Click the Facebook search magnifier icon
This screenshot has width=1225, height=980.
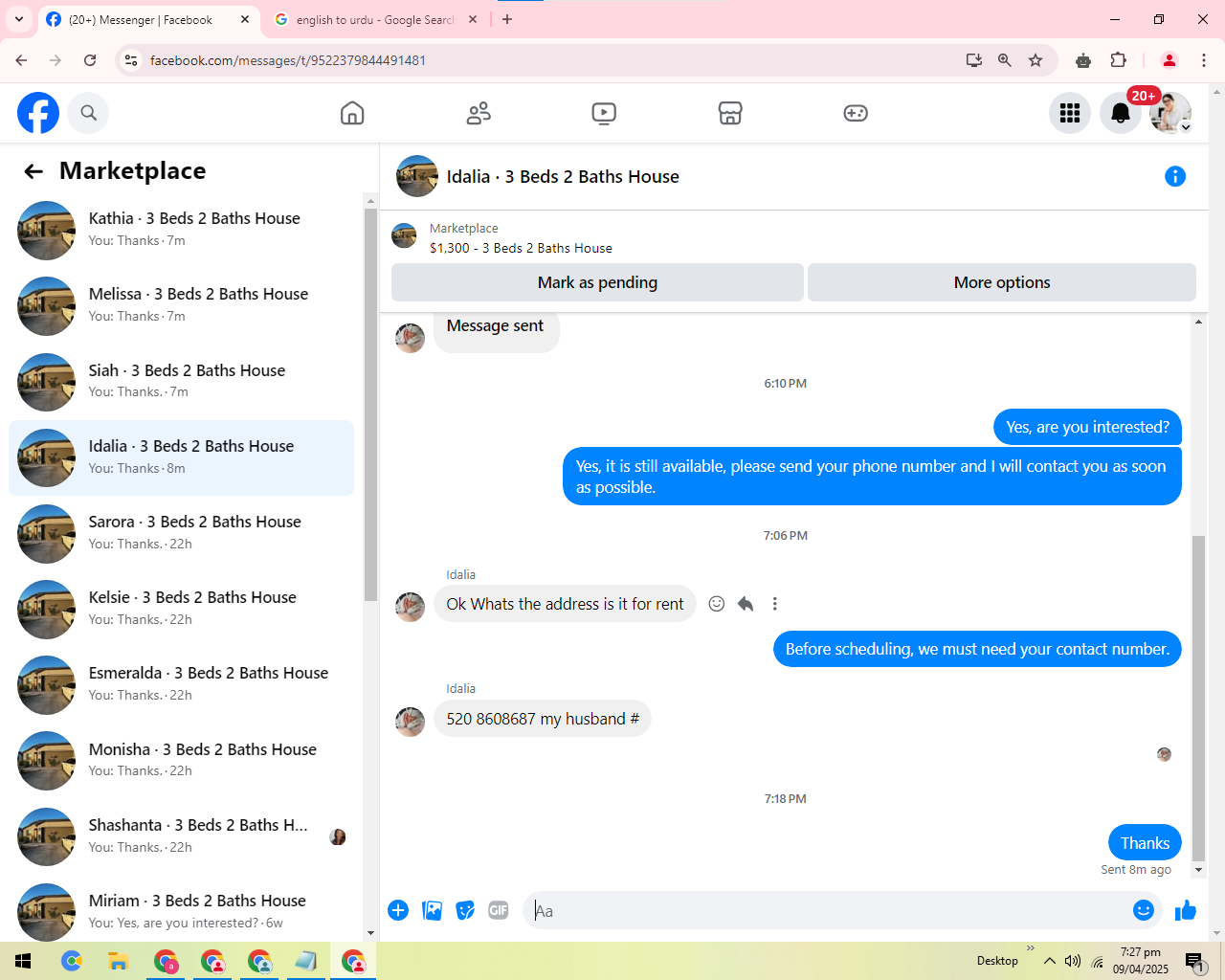pyautogui.click(x=89, y=113)
